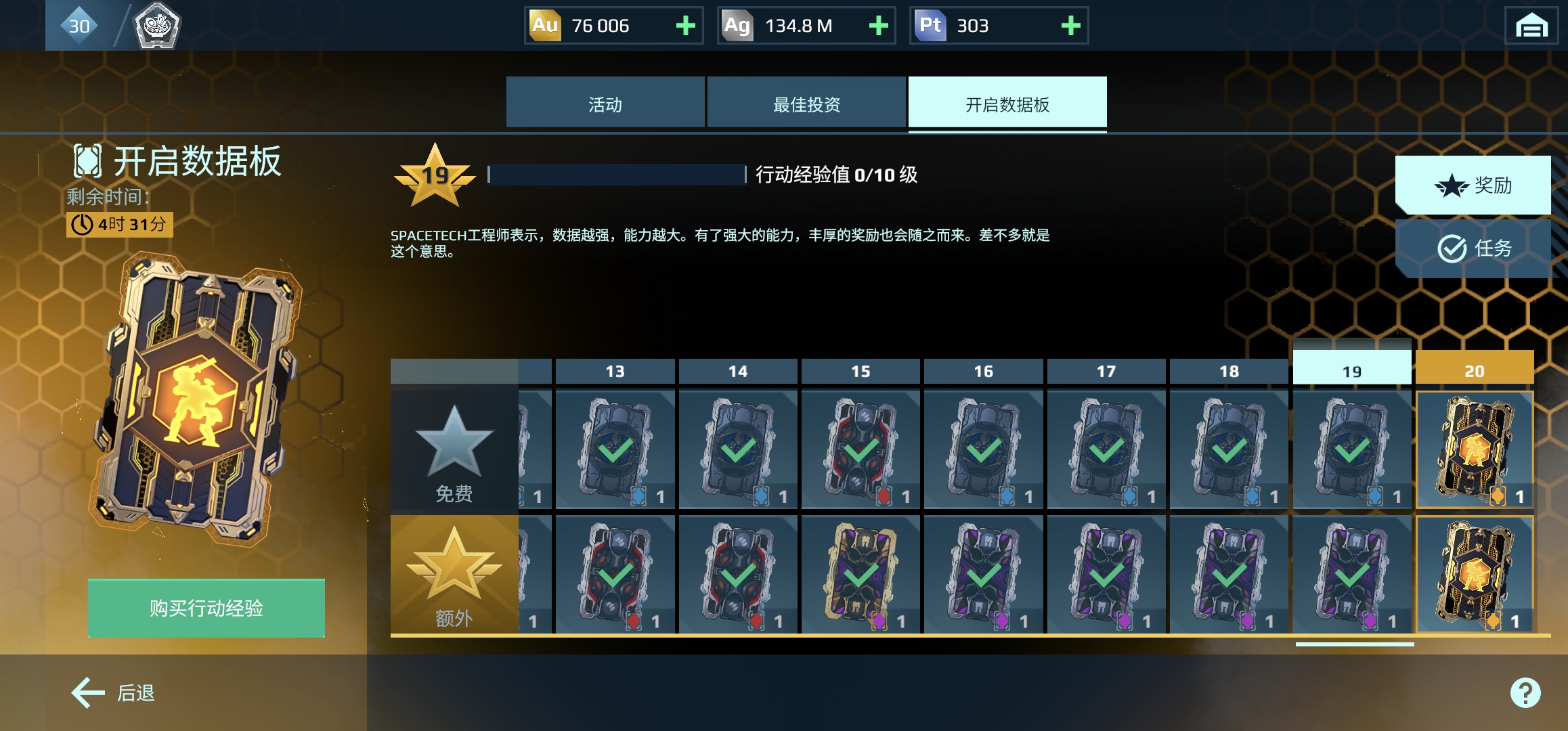The width and height of the screenshot is (1568, 731).
Task: Add more Au gold with plus icon
Action: pyautogui.click(x=685, y=26)
